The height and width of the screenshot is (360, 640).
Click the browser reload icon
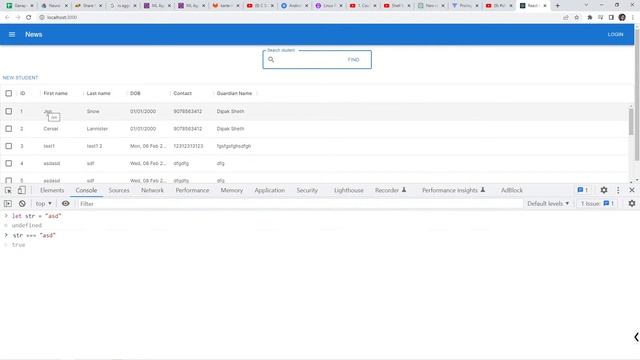click(x=29, y=18)
